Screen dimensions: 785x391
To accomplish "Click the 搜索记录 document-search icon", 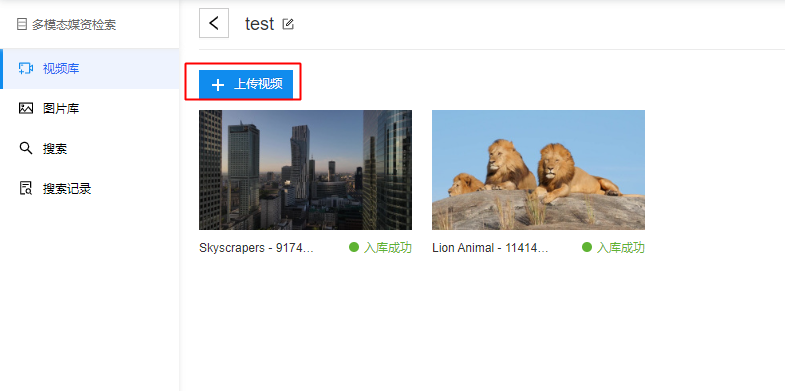I will (x=26, y=188).
